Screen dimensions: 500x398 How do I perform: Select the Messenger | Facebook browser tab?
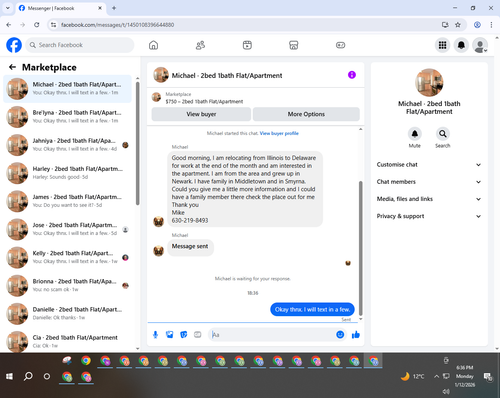[61, 8]
